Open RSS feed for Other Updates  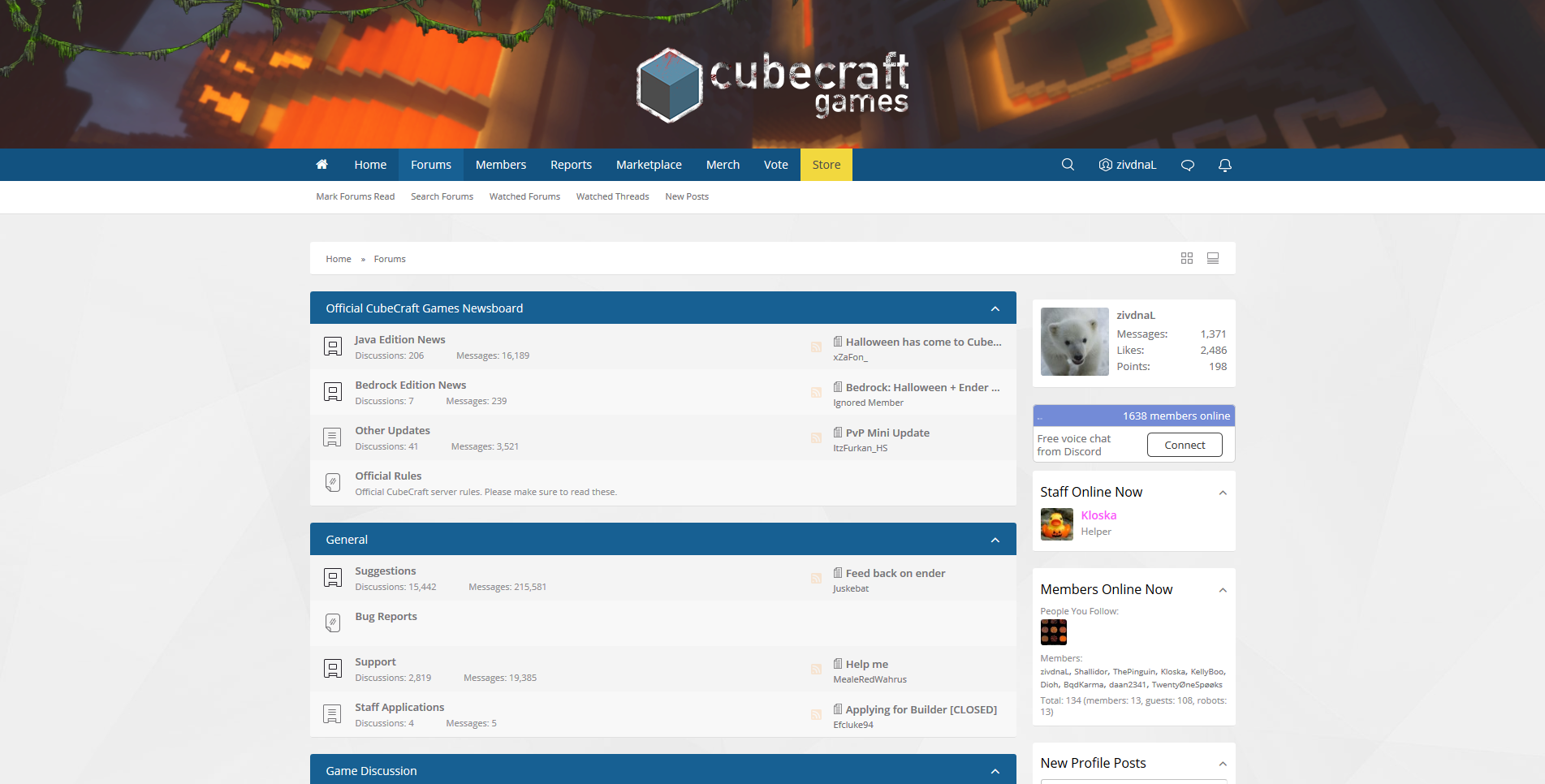(816, 438)
